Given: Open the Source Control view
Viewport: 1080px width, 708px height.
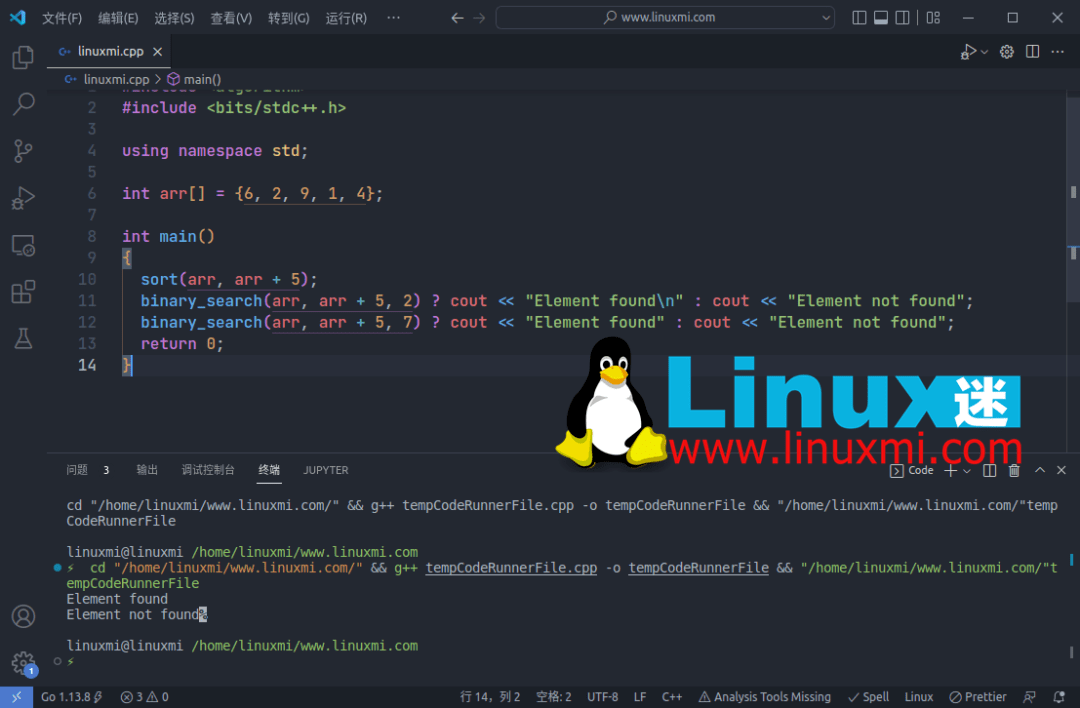Looking at the screenshot, I should click(23, 151).
